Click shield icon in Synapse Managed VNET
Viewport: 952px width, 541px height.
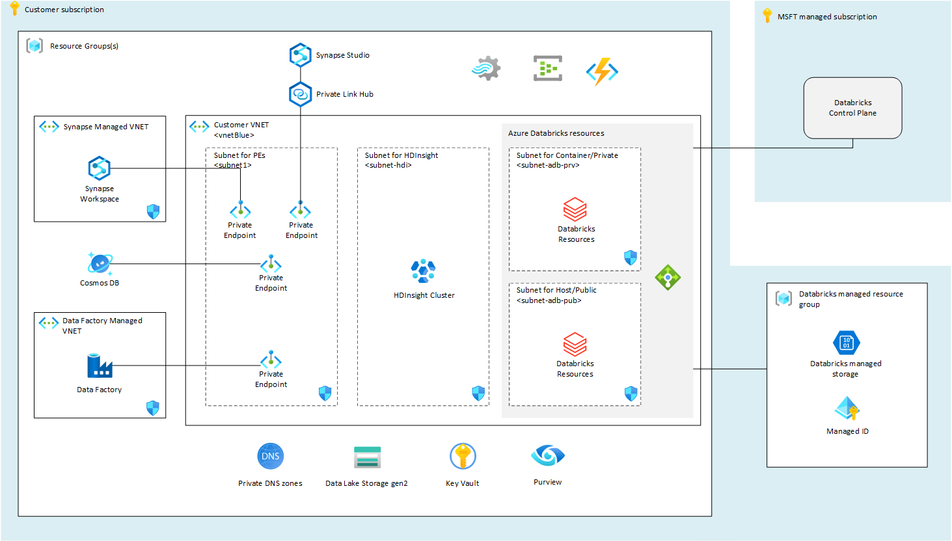(154, 211)
